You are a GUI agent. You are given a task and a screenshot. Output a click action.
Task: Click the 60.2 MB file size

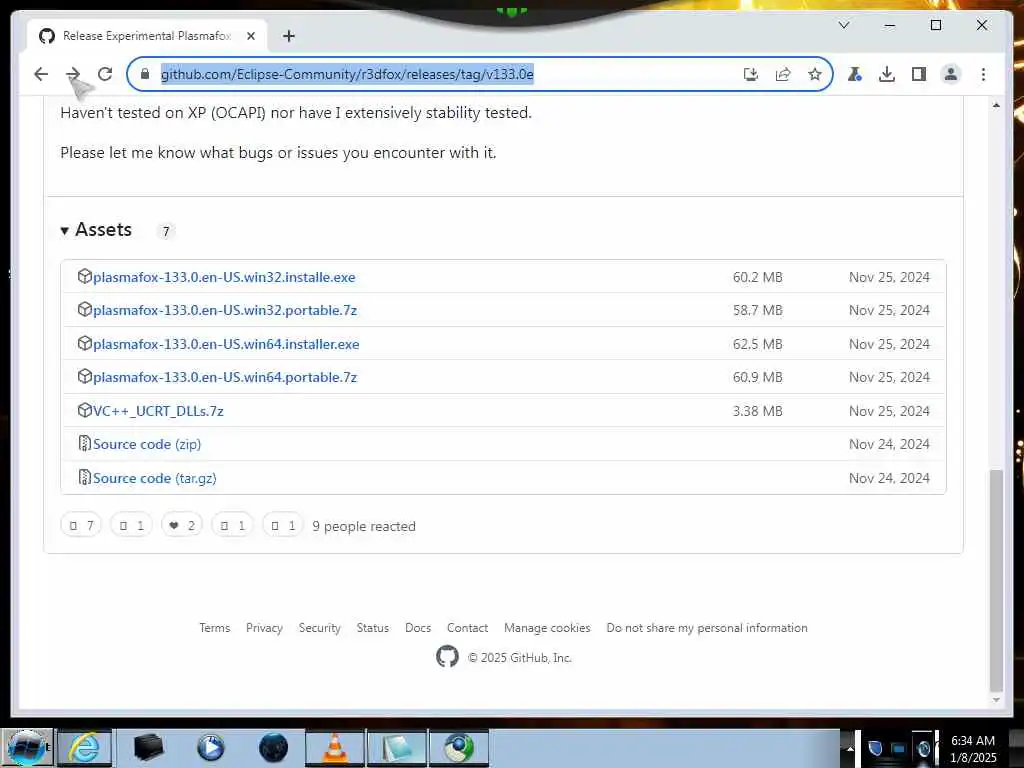(x=758, y=277)
